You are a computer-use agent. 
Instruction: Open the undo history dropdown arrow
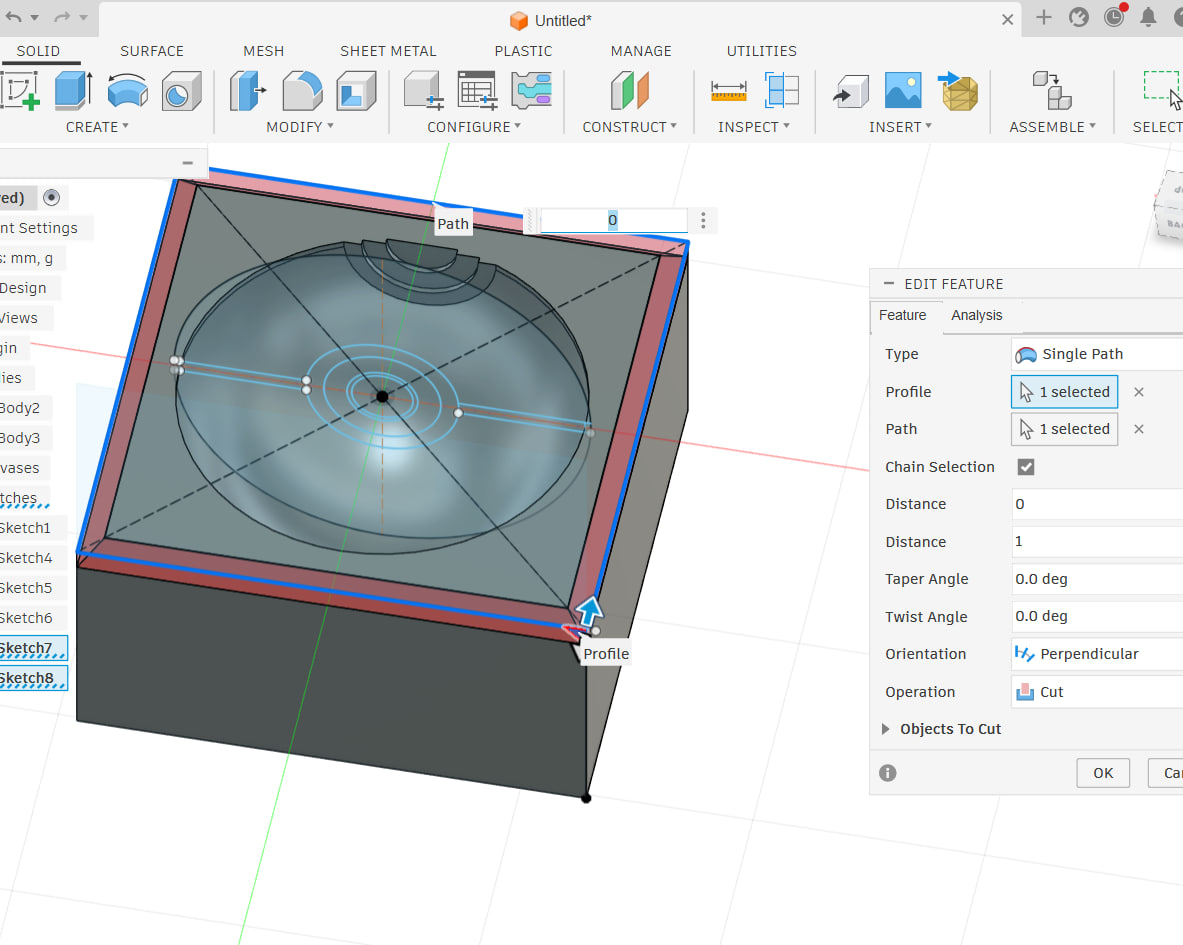click(34, 17)
